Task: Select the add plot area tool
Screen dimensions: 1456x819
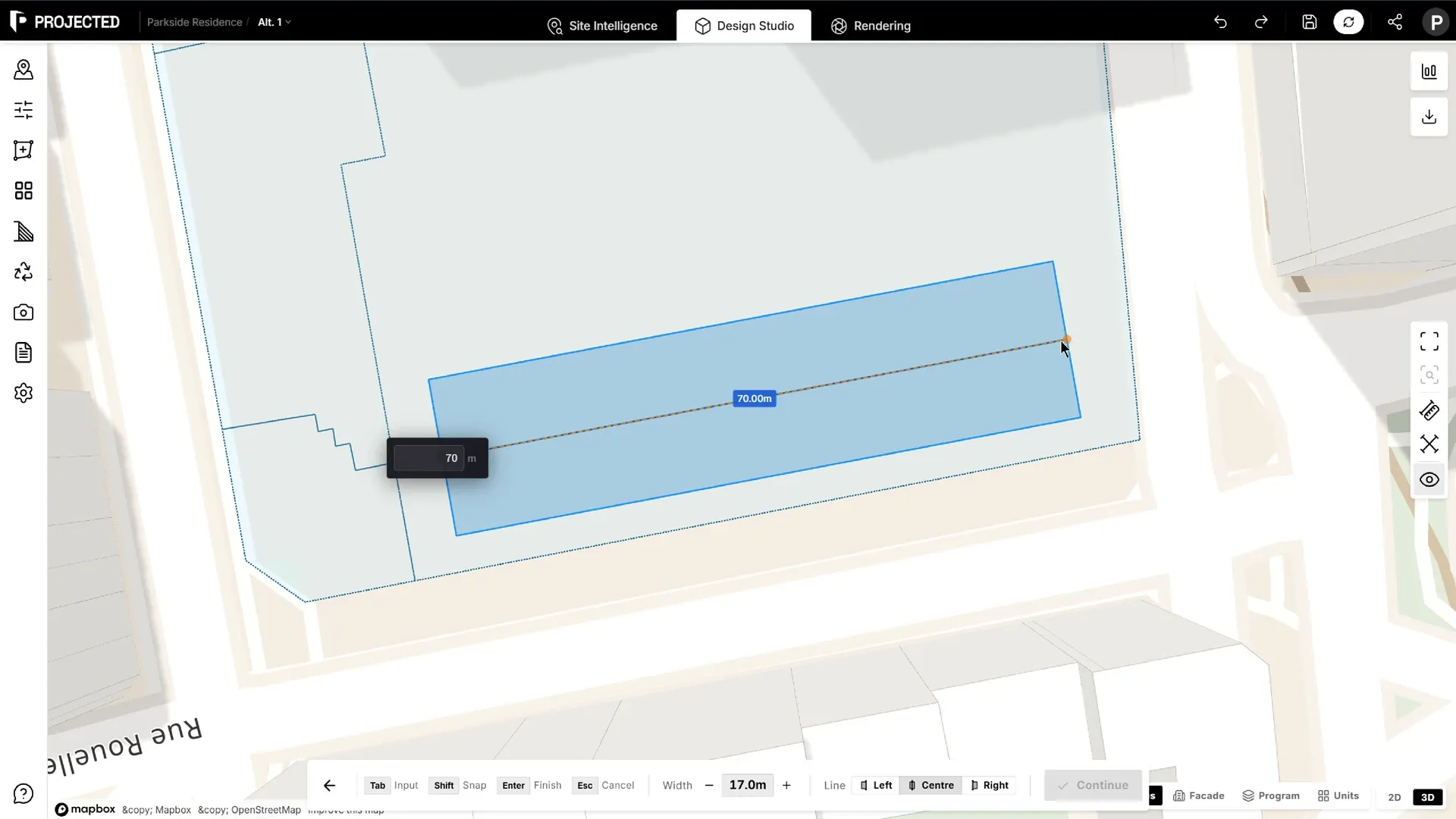Action: point(24,150)
